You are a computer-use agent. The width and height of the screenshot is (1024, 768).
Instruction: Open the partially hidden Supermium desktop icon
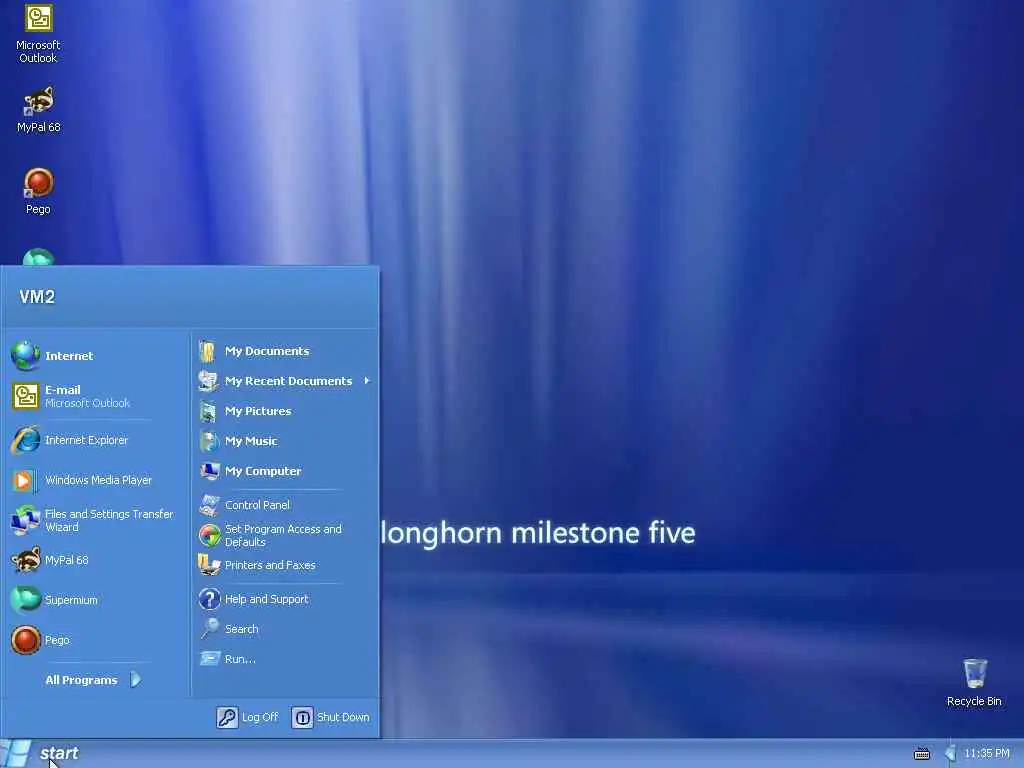point(39,256)
